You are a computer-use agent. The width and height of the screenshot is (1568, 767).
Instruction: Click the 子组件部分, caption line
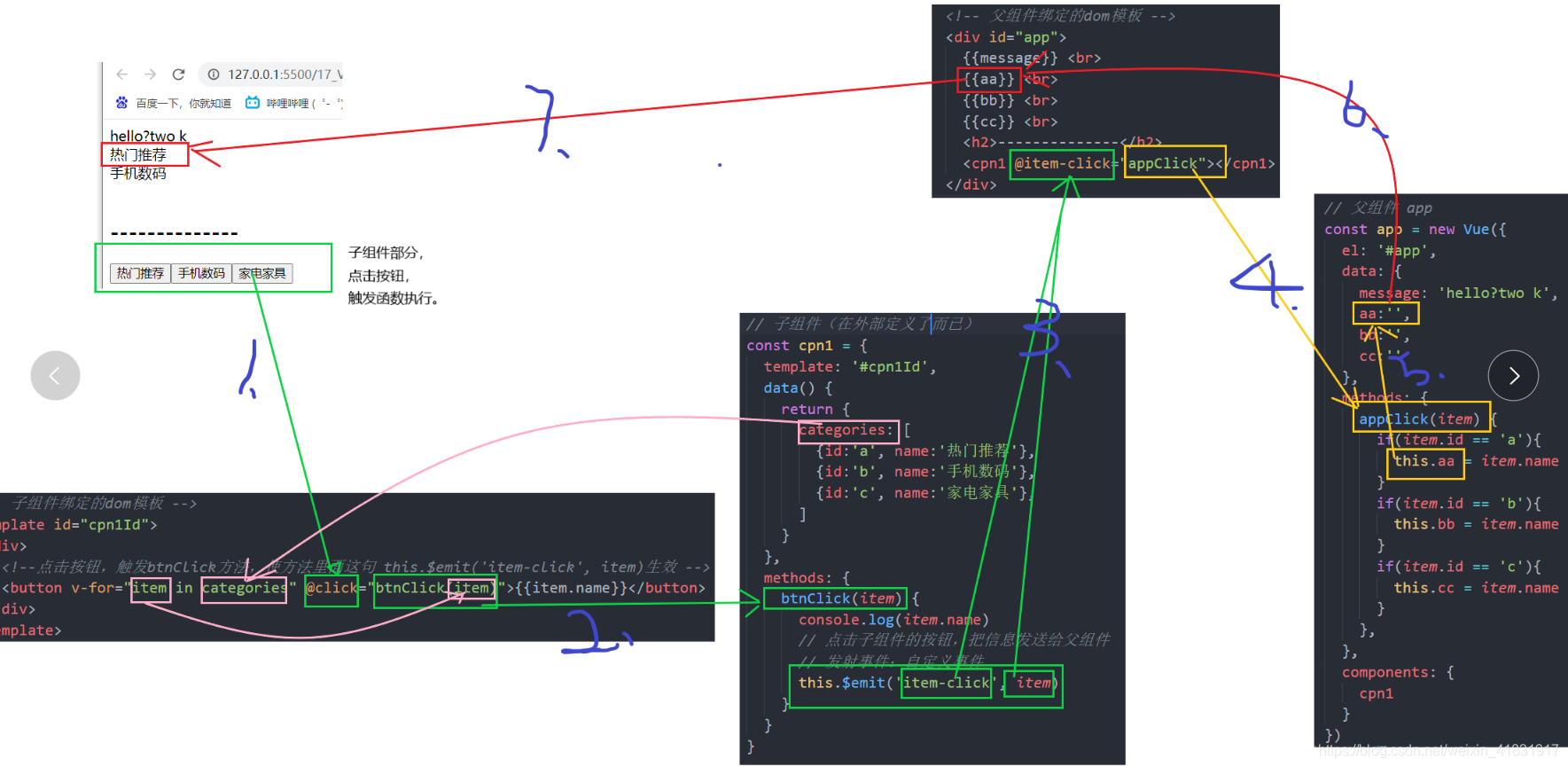click(386, 253)
